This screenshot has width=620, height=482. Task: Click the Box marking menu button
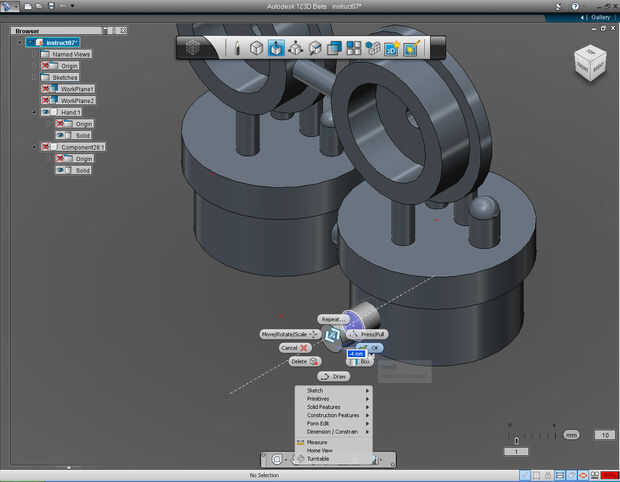(x=360, y=362)
